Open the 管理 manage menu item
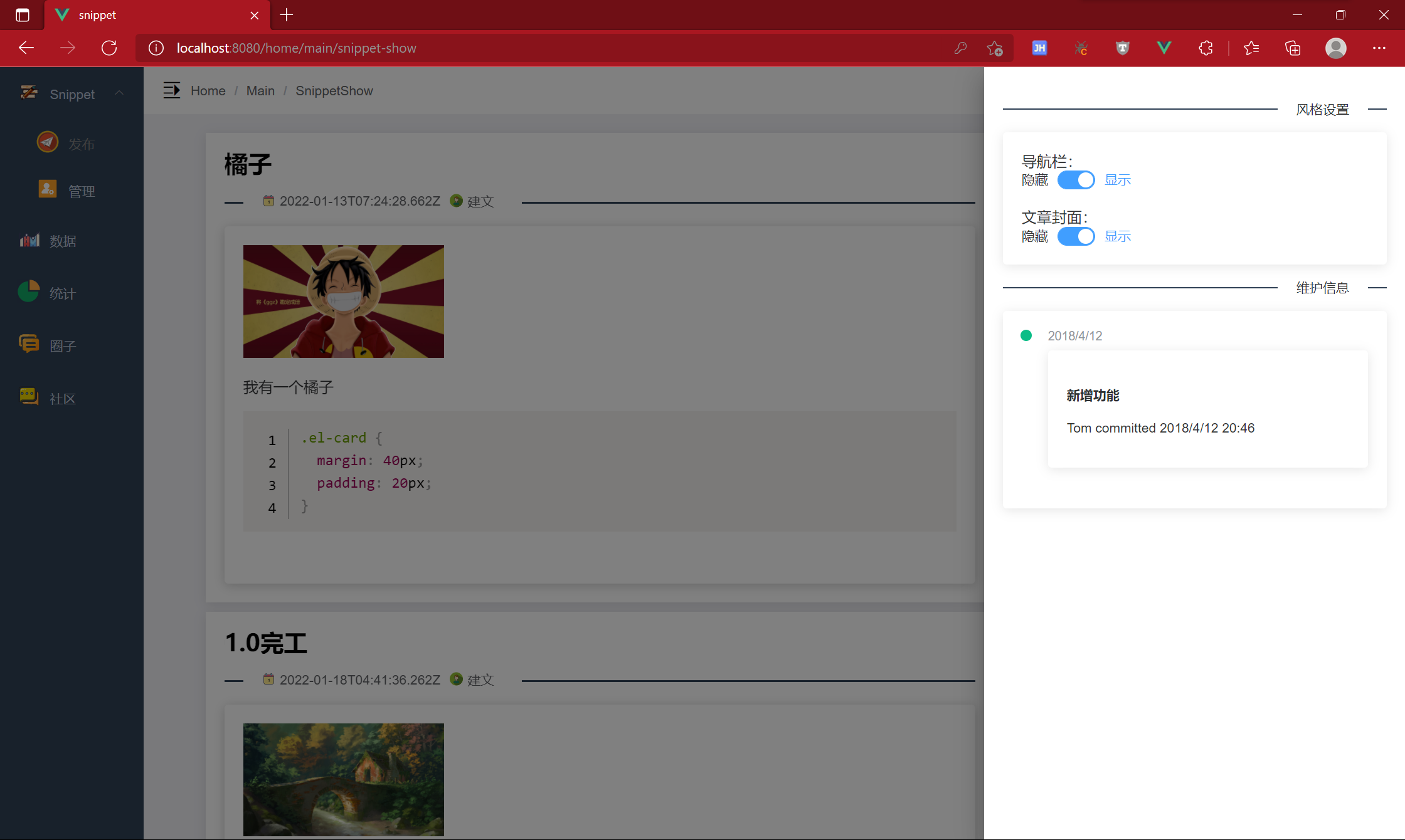 tap(72, 191)
